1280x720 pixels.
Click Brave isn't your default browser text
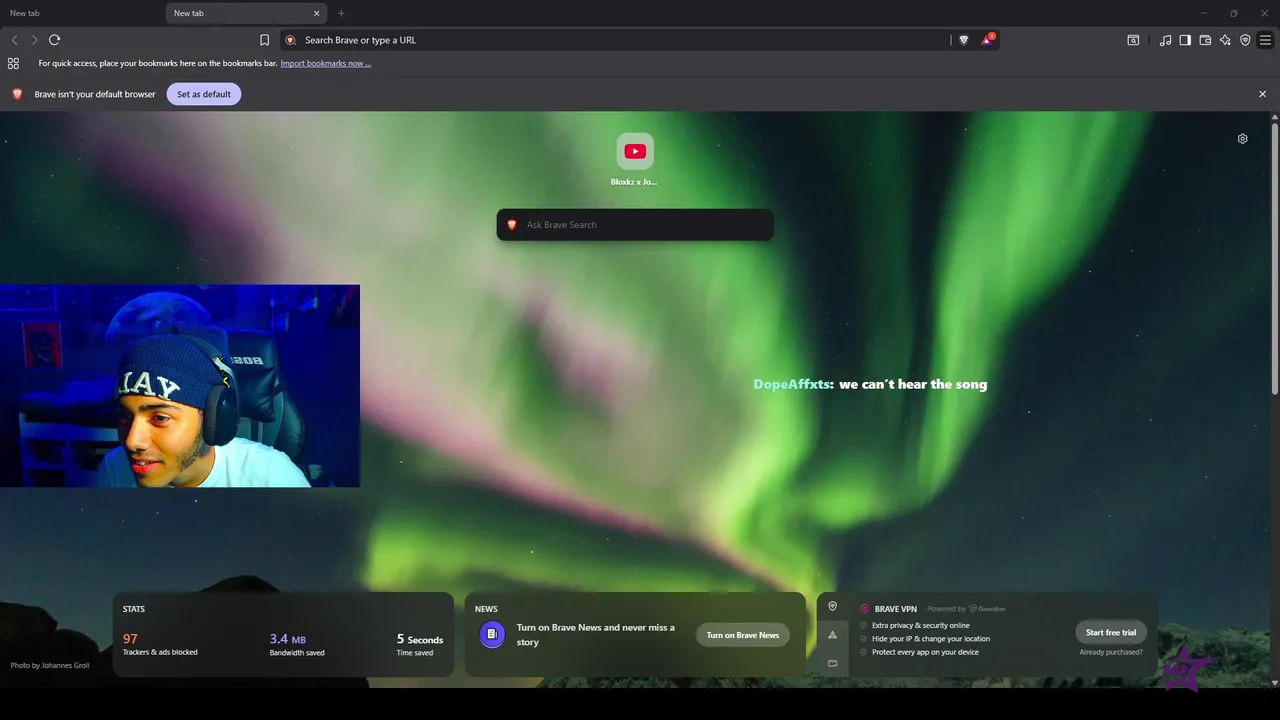click(95, 94)
